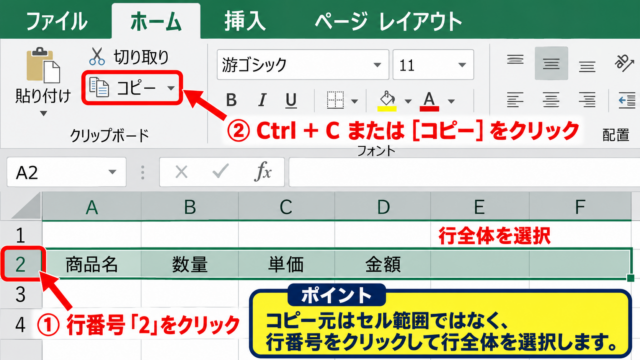Toggle Bold formatting
The image size is (640, 360).
pos(231,100)
